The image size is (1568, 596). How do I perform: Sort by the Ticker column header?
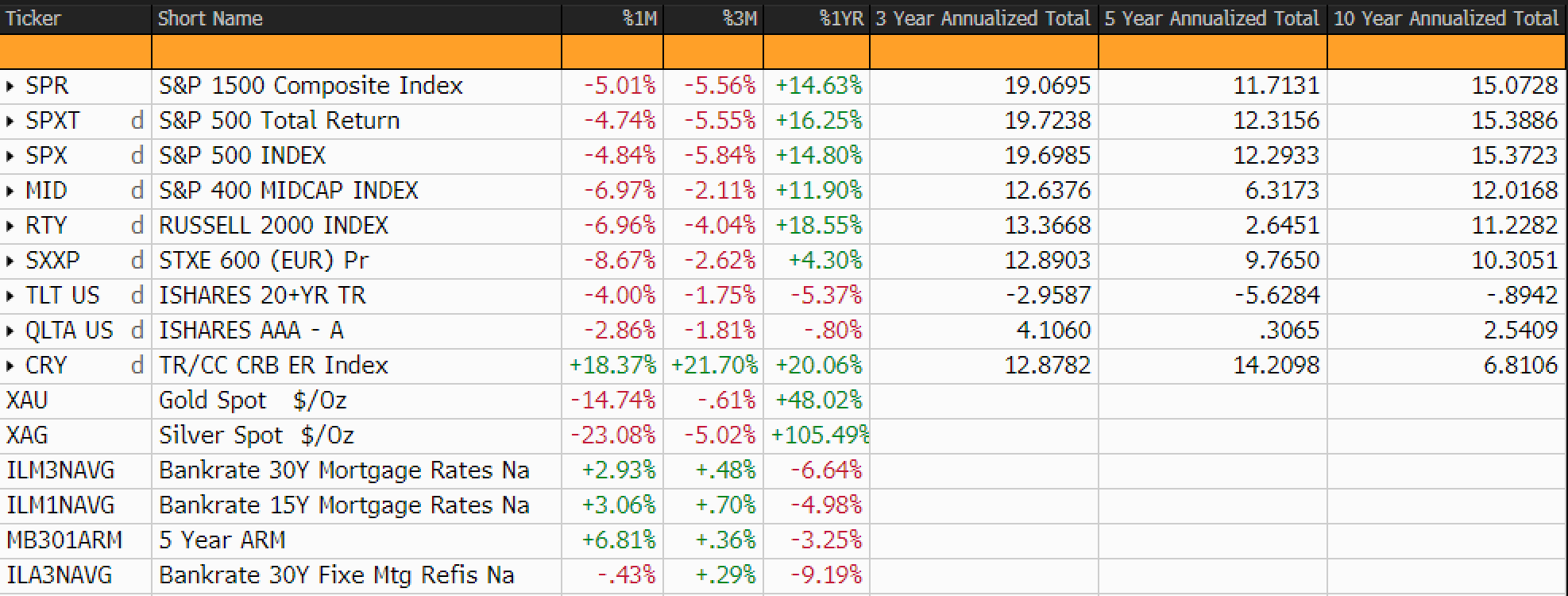click(33, 18)
